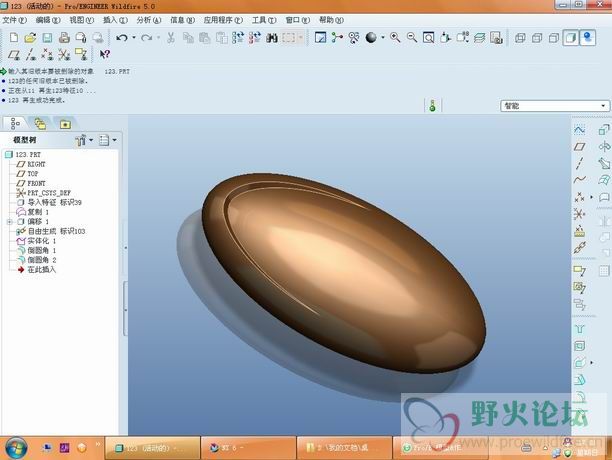
Task: Click the Print icon in the toolbar
Action: tap(64, 37)
